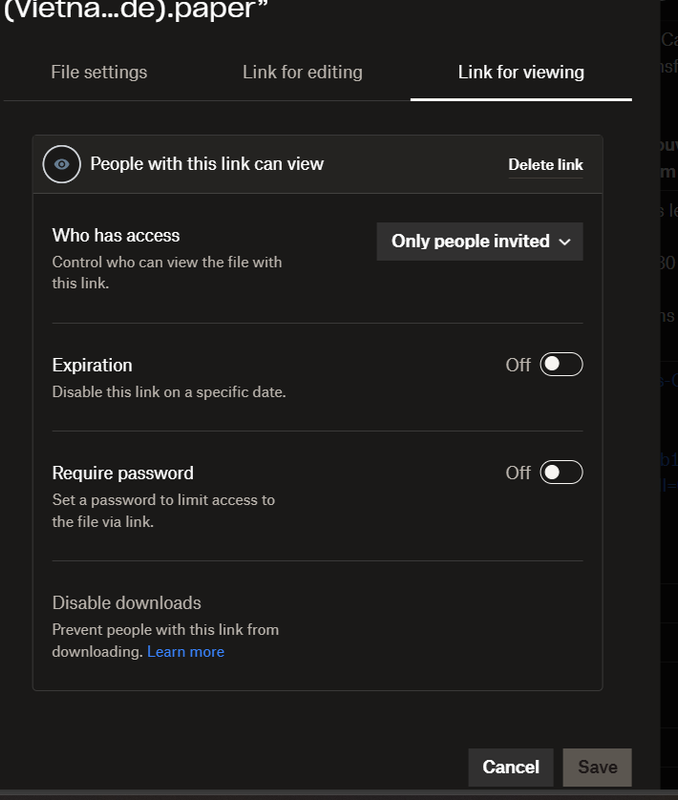
Task: Turn on the Require password switch
Action: tap(561, 473)
